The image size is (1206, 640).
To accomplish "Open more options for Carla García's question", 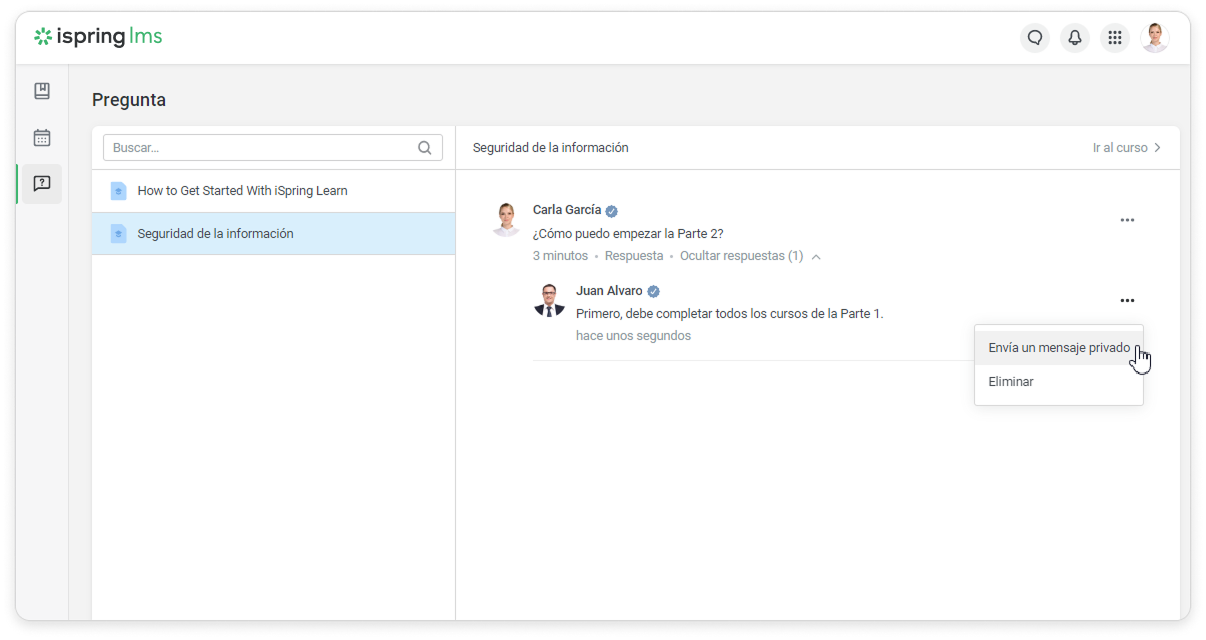I will click(x=1127, y=220).
